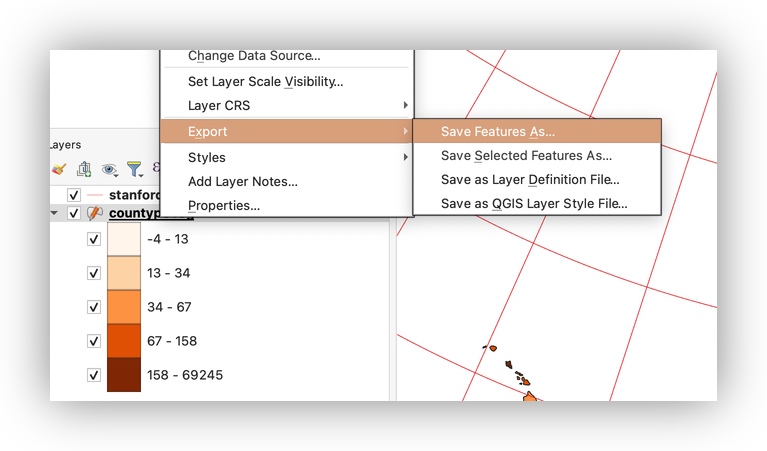Collapse the countyp layer legend tree
Image resolution: width=767 pixels, height=451 pixels.
click(54, 213)
